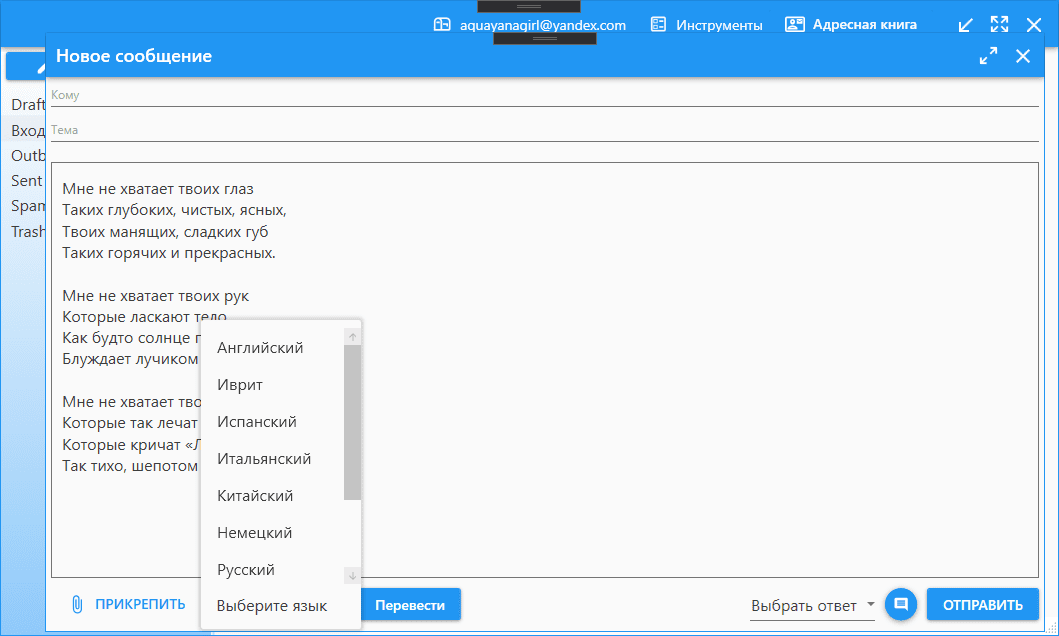
Task: Select Русский in the language list
Action: coord(246,570)
